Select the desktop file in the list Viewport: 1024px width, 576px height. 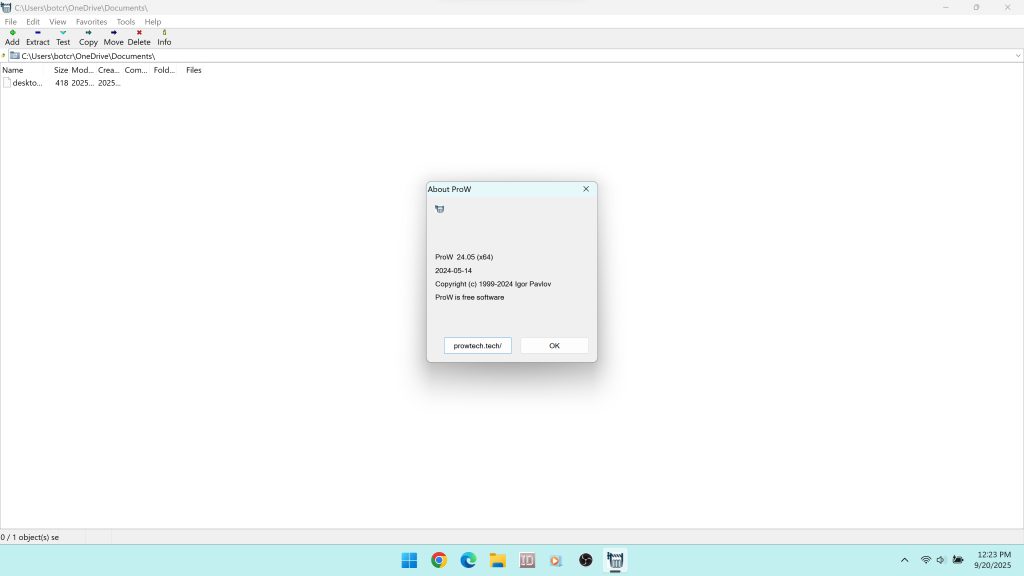[x=26, y=83]
